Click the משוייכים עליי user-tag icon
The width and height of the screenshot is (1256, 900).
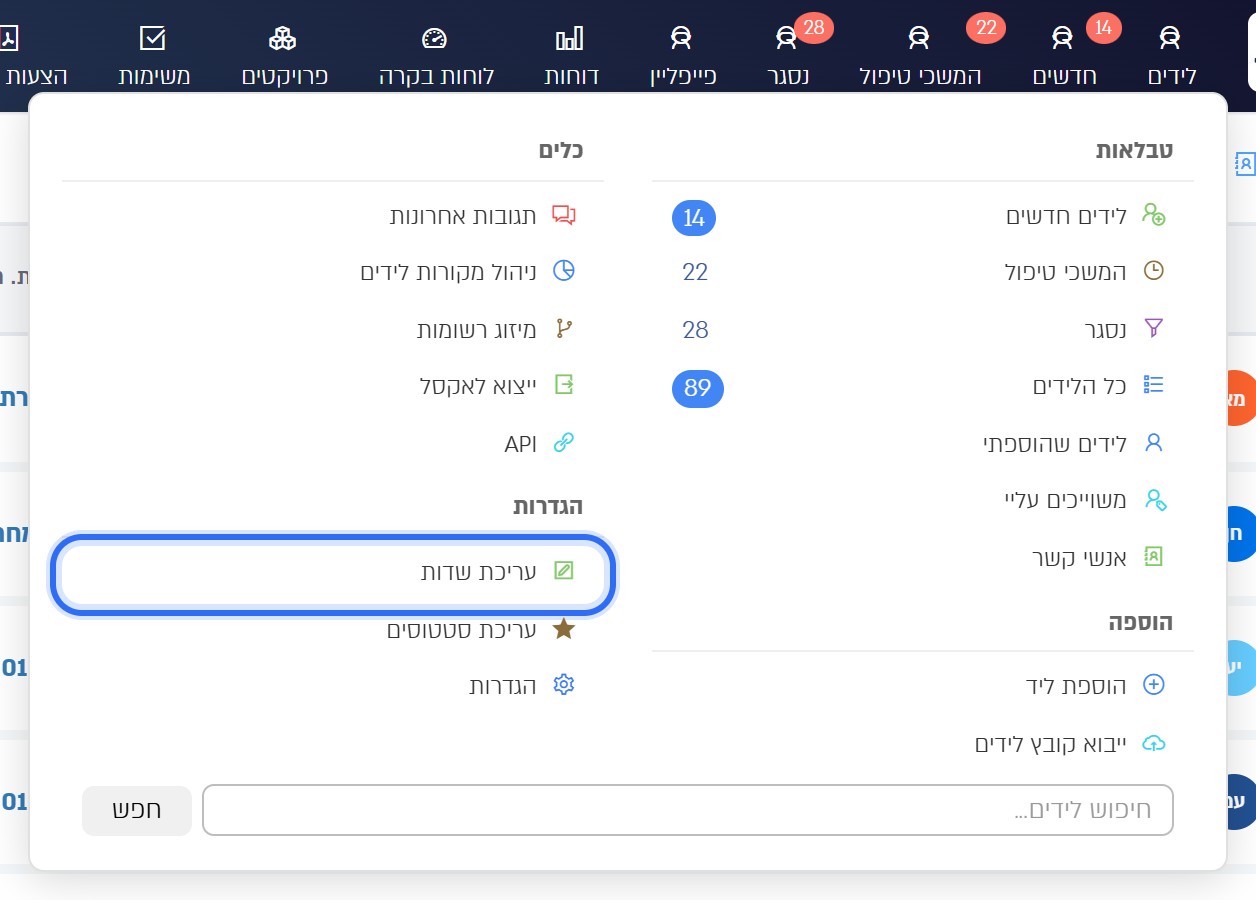pos(1155,499)
